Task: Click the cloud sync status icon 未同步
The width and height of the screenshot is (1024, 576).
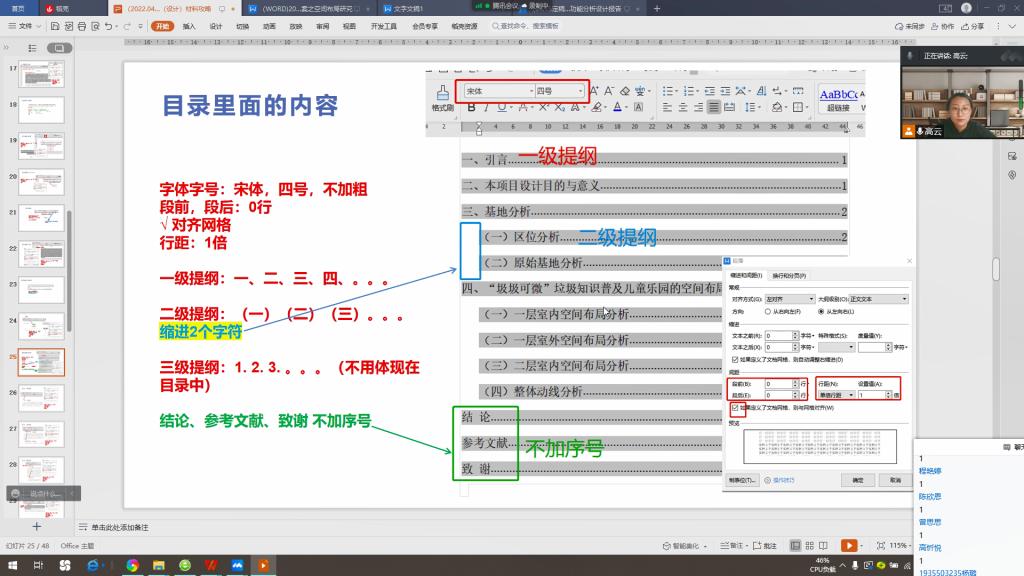Action: 910,26
